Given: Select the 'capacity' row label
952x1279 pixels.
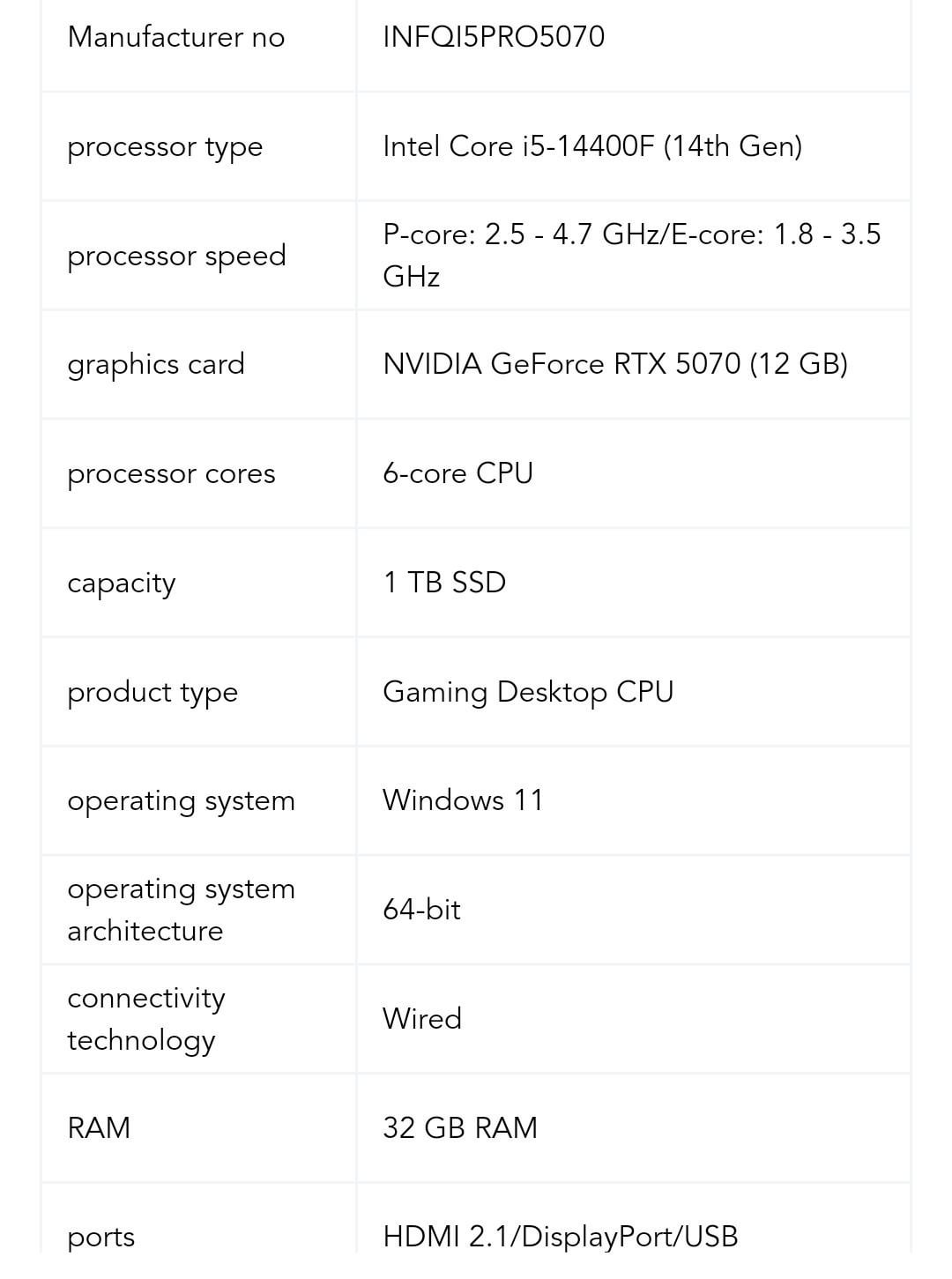Looking at the screenshot, I should point(122,584).
